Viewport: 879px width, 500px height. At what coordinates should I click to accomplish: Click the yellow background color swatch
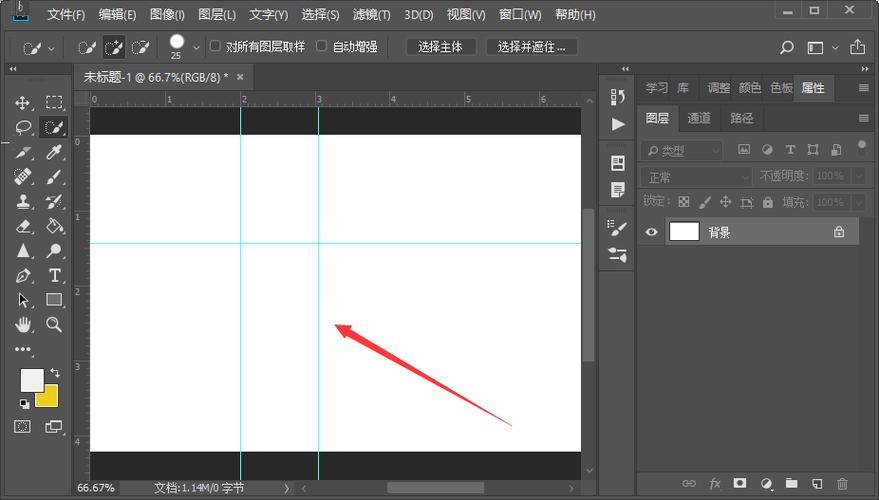[x=49, y=398]
